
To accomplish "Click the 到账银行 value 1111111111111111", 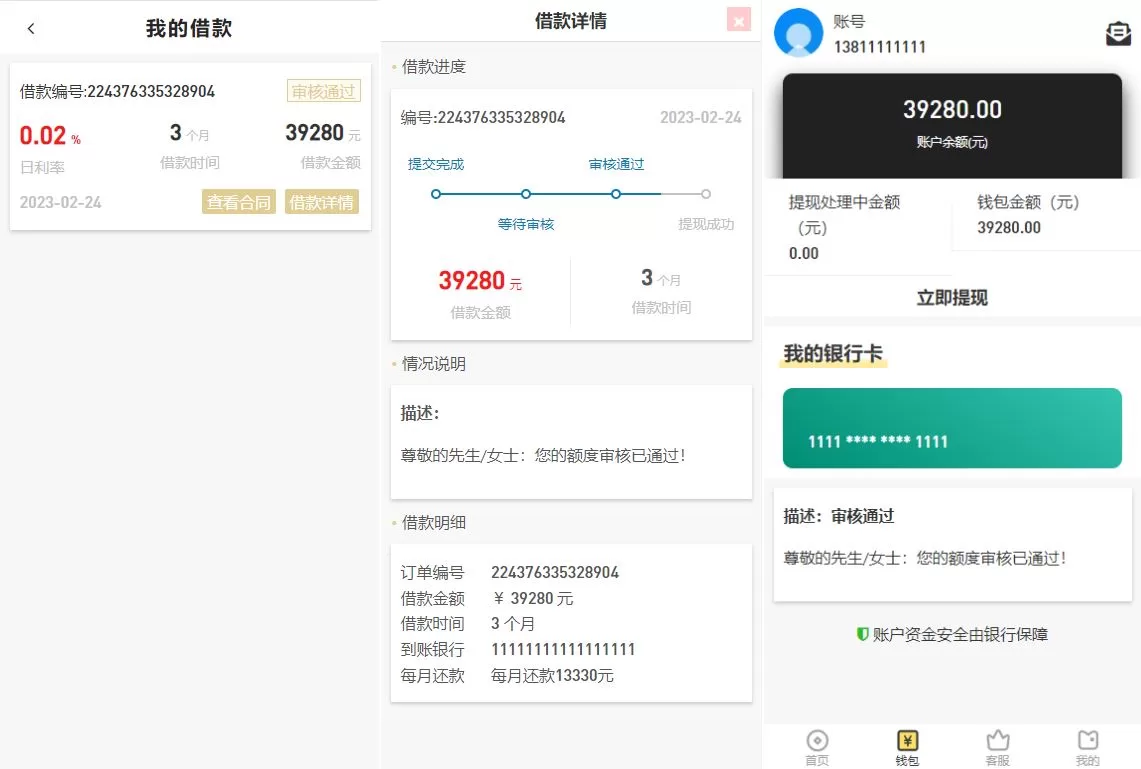I will click(563, 649).
